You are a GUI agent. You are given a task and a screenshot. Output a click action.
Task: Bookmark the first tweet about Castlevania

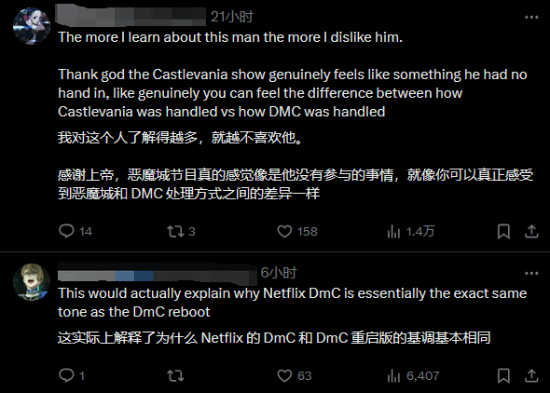[504, 231]
